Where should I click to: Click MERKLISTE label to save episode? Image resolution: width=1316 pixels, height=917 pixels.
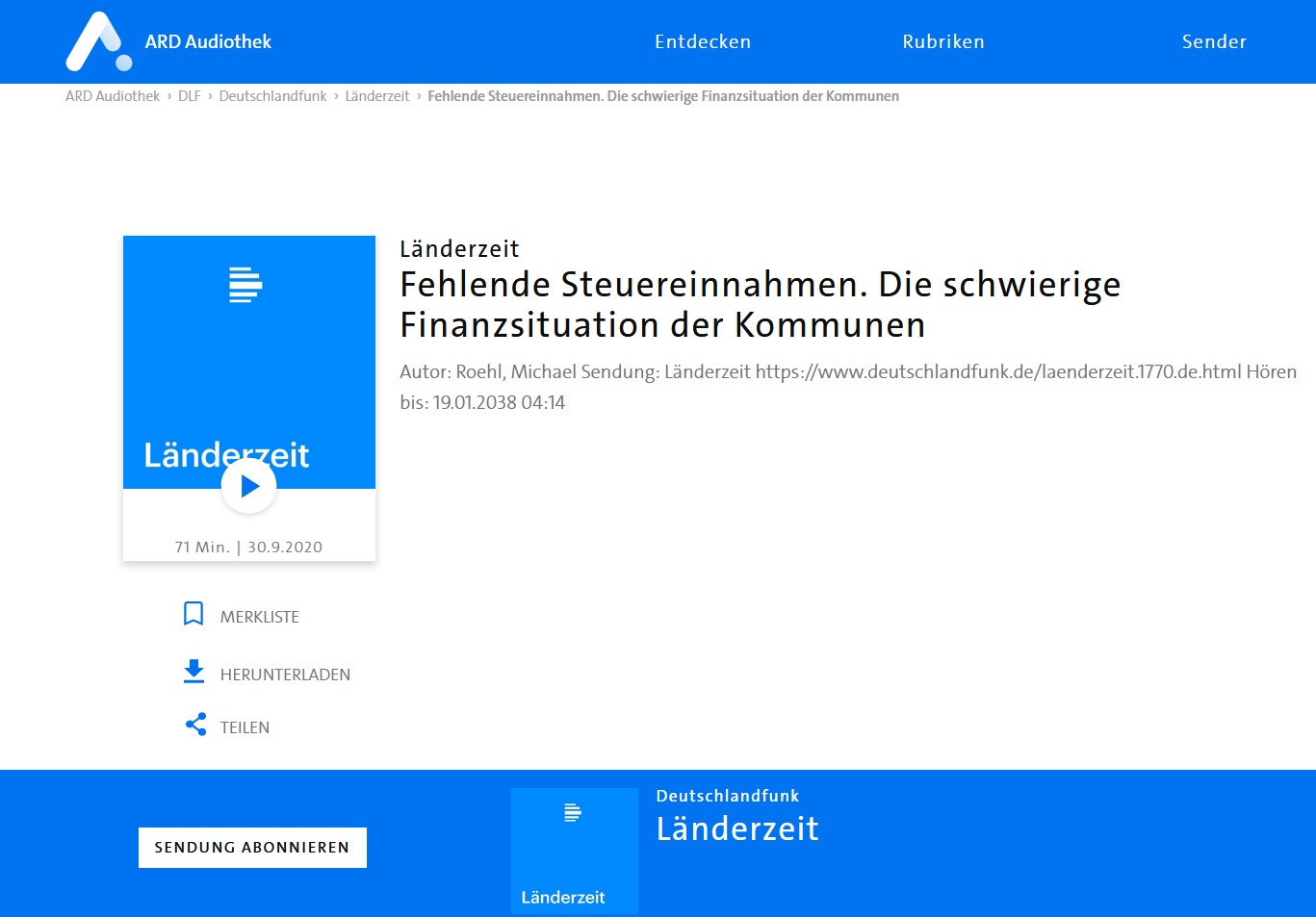click(260, 617)
